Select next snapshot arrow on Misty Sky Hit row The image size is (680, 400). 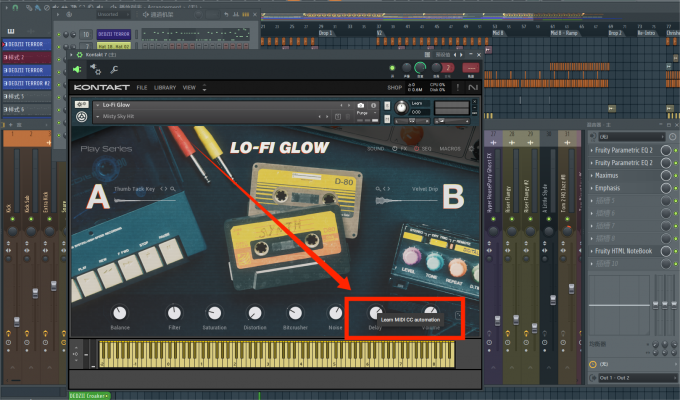[327, 117]
